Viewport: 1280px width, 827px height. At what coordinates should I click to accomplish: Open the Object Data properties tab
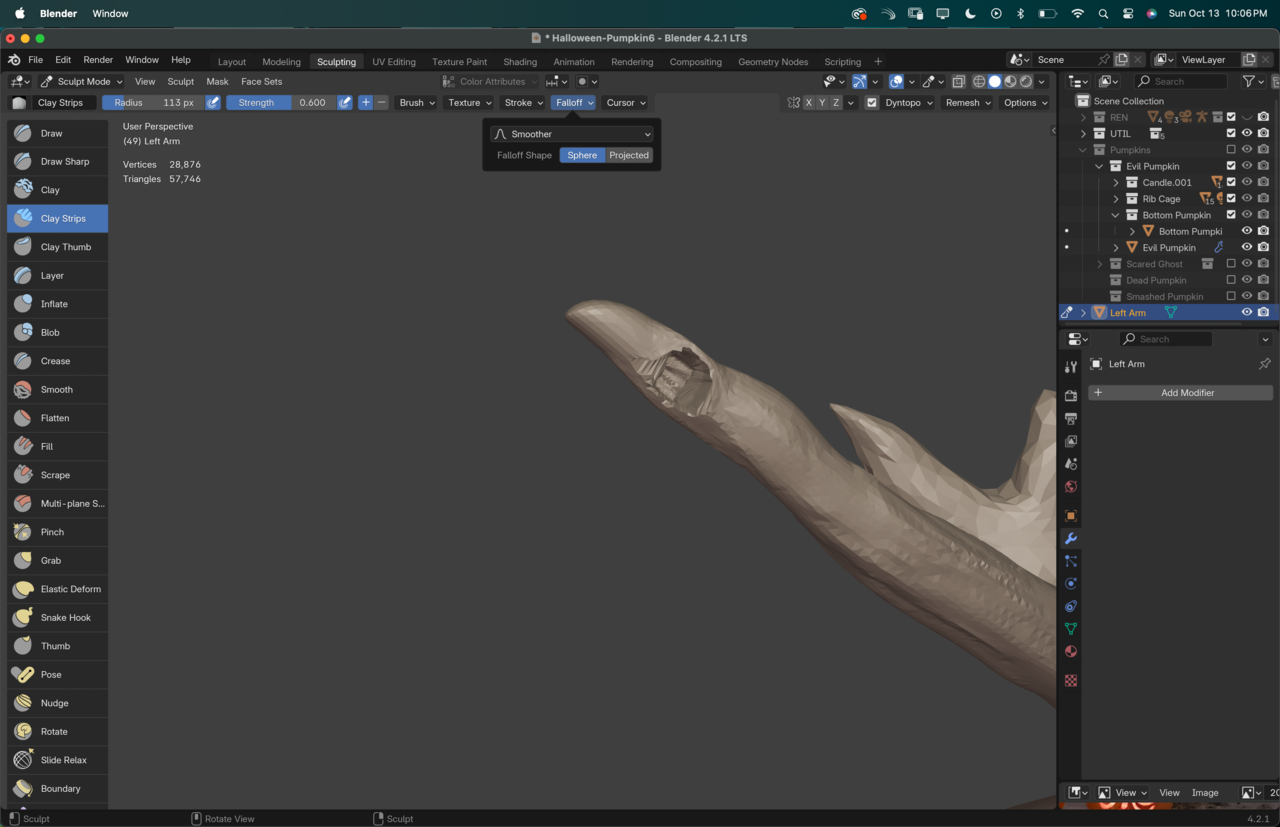click(1071, 629)
